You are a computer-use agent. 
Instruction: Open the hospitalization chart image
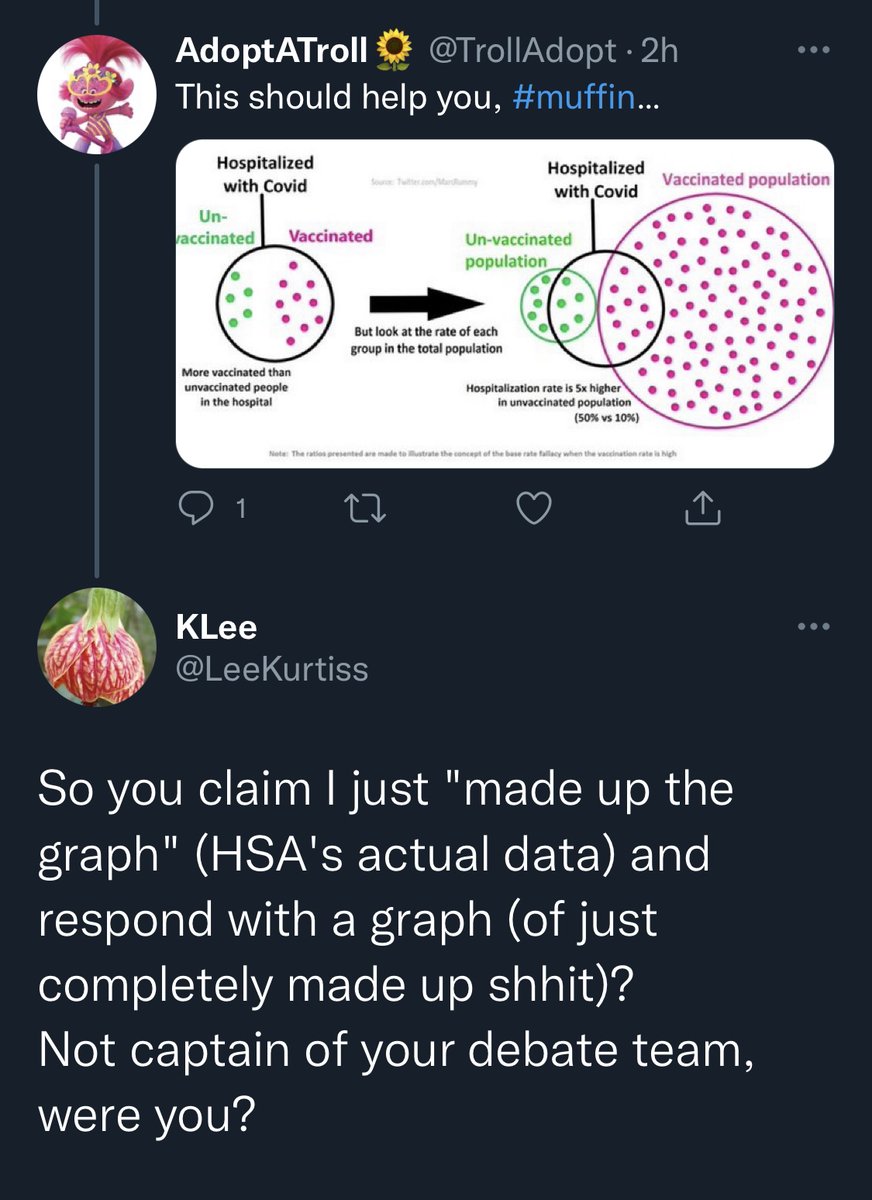505,304
